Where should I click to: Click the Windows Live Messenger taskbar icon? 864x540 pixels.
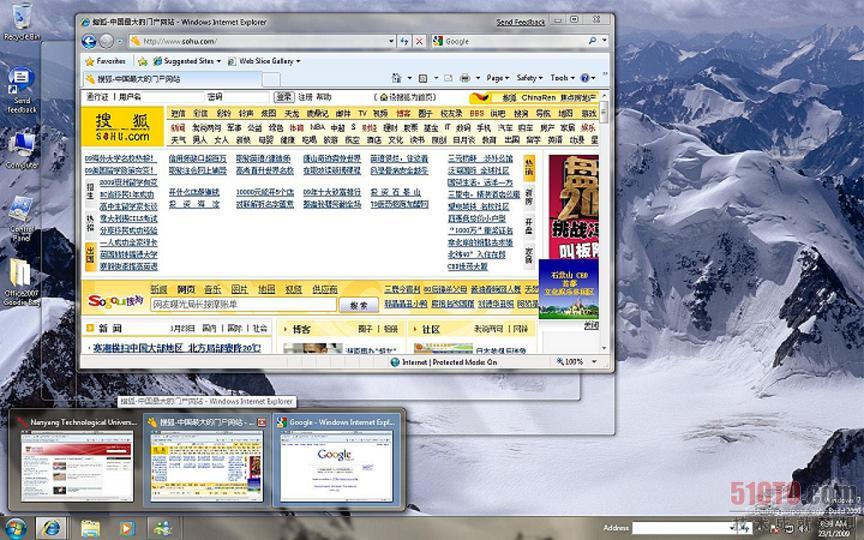(x=163, y=528)
